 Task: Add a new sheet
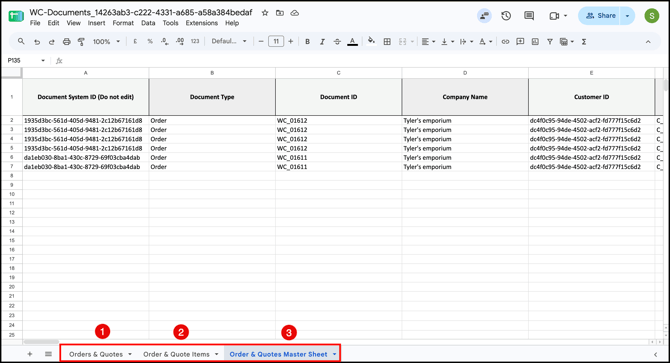click(29, 354)
